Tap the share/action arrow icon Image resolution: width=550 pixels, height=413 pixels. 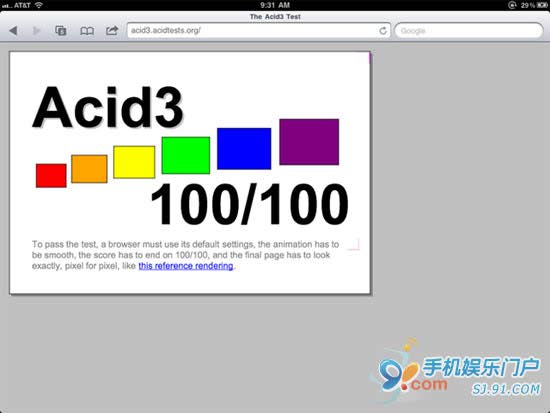pos(112,31)
